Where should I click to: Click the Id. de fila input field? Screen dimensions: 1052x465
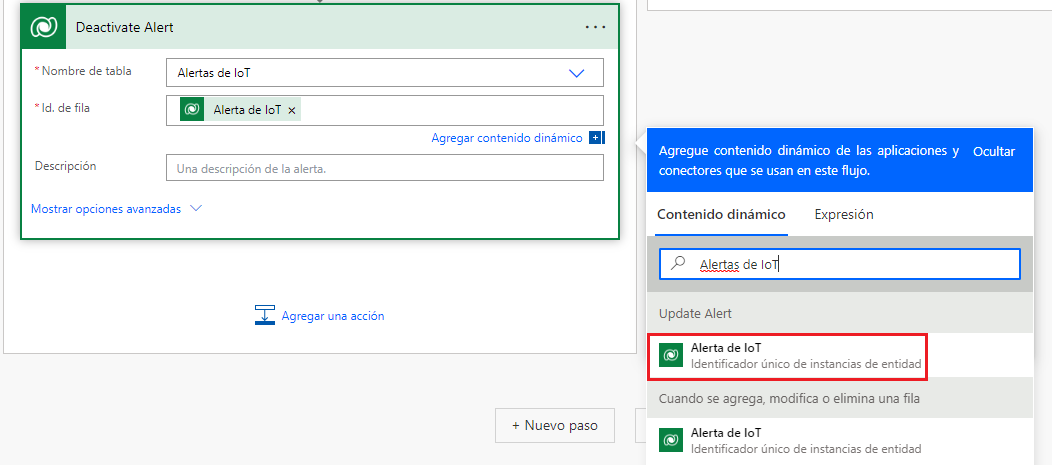point(384,111)
